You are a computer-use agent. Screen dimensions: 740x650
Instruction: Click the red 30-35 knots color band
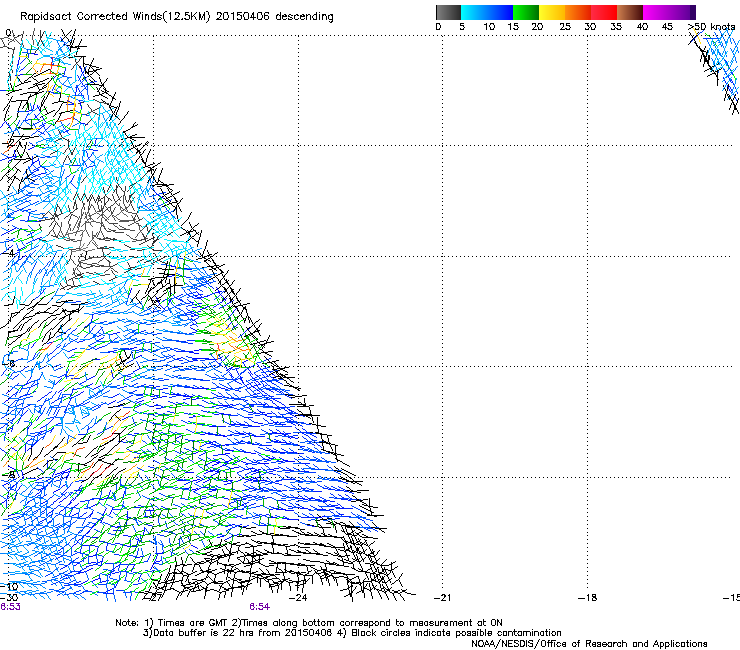coord(604,12)
